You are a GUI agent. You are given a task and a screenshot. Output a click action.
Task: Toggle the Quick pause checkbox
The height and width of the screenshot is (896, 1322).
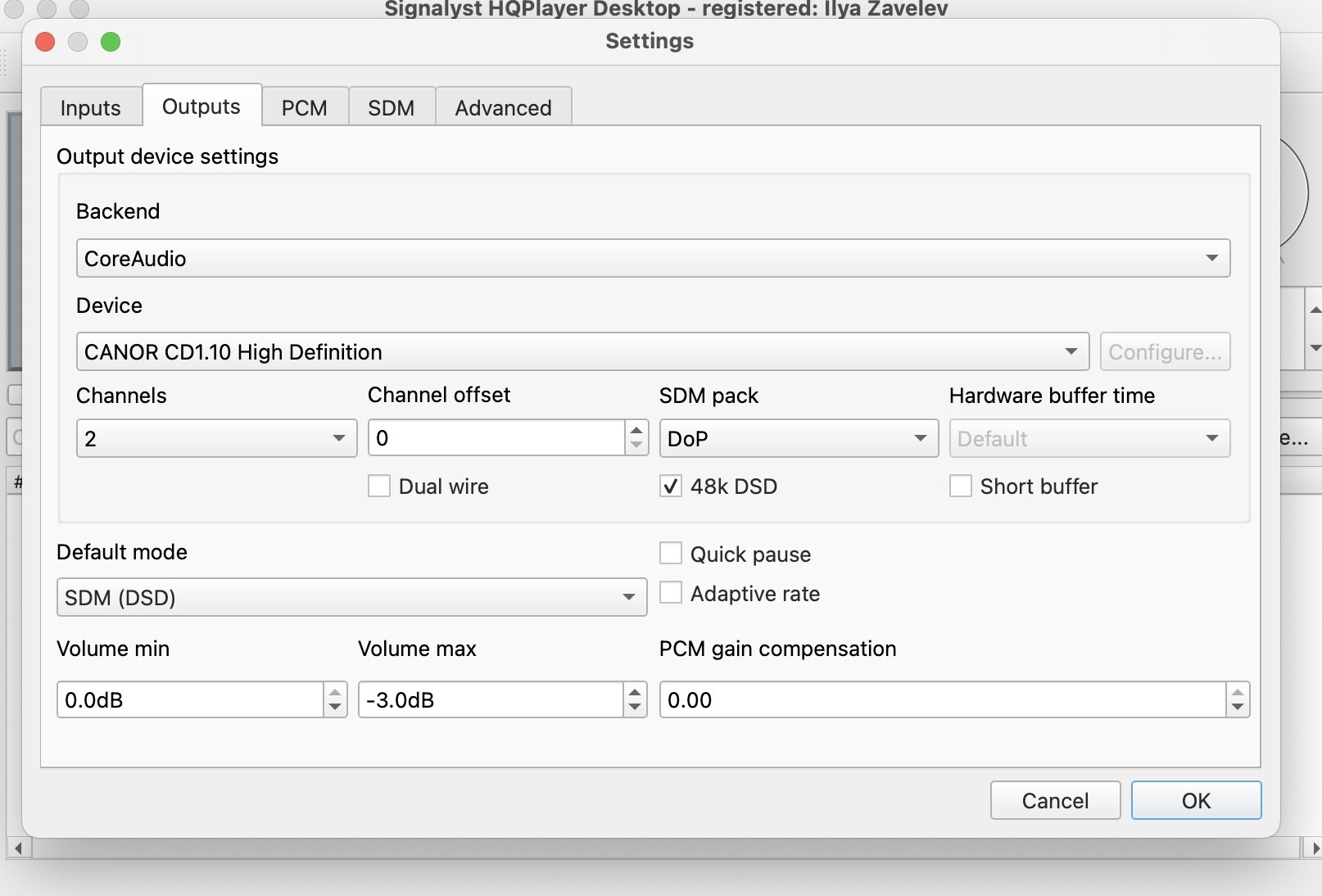click(x=671, y=554)
